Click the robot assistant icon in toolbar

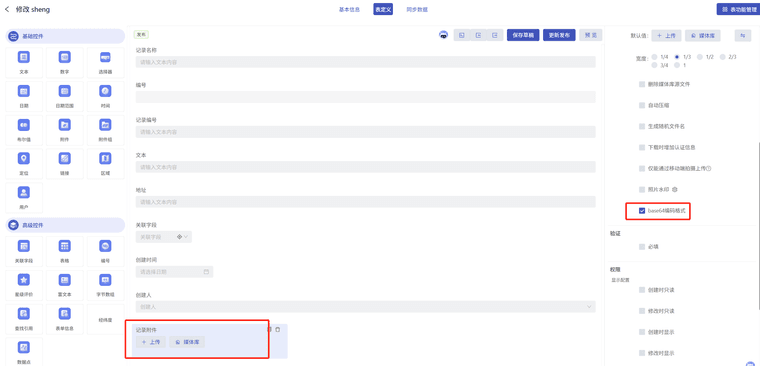click(443, 35)
